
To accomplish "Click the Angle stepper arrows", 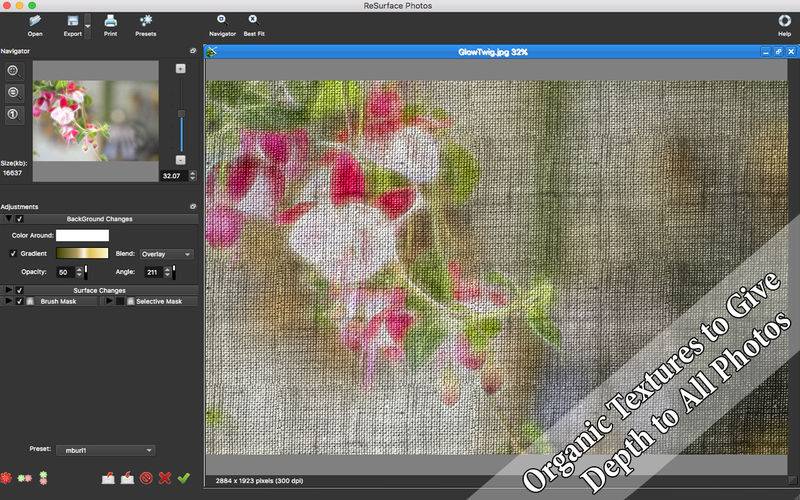I will tap(167, 272).
